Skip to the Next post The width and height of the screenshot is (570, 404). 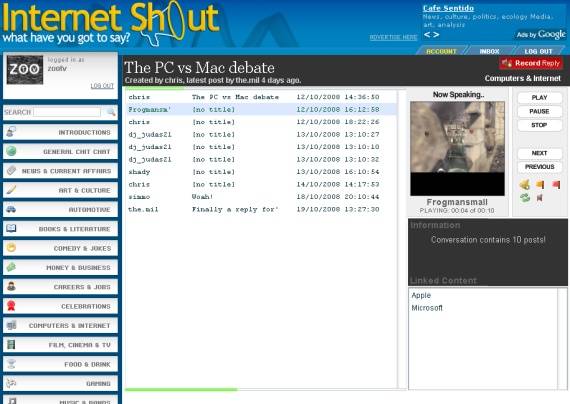(539, 153)
